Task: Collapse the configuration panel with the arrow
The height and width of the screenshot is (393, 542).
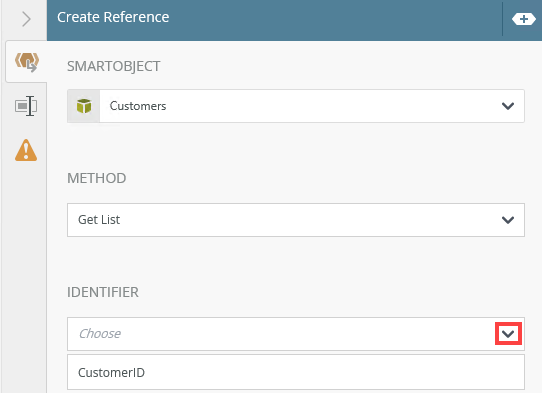Action: point(26,19)
